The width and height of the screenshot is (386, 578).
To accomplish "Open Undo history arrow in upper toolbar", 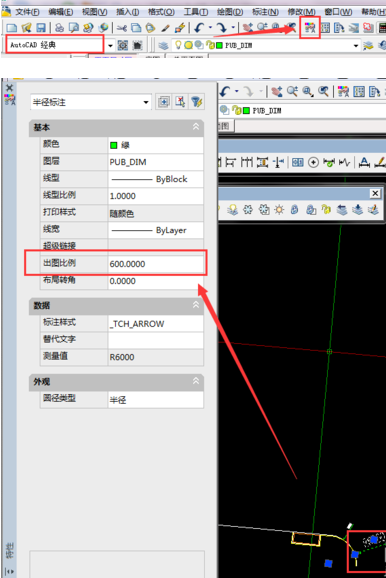I will [x=210, y=27].
